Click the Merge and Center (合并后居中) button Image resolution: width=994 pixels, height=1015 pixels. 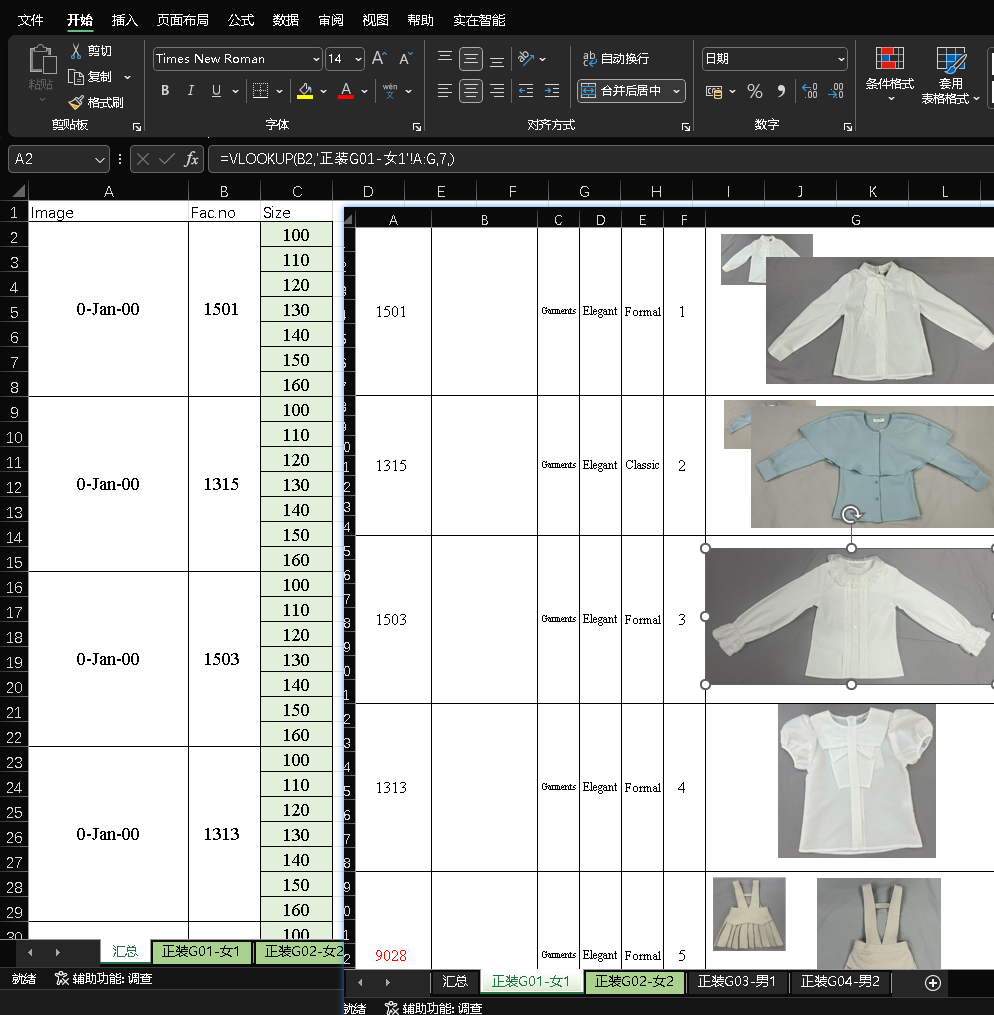tap(622, 91)
